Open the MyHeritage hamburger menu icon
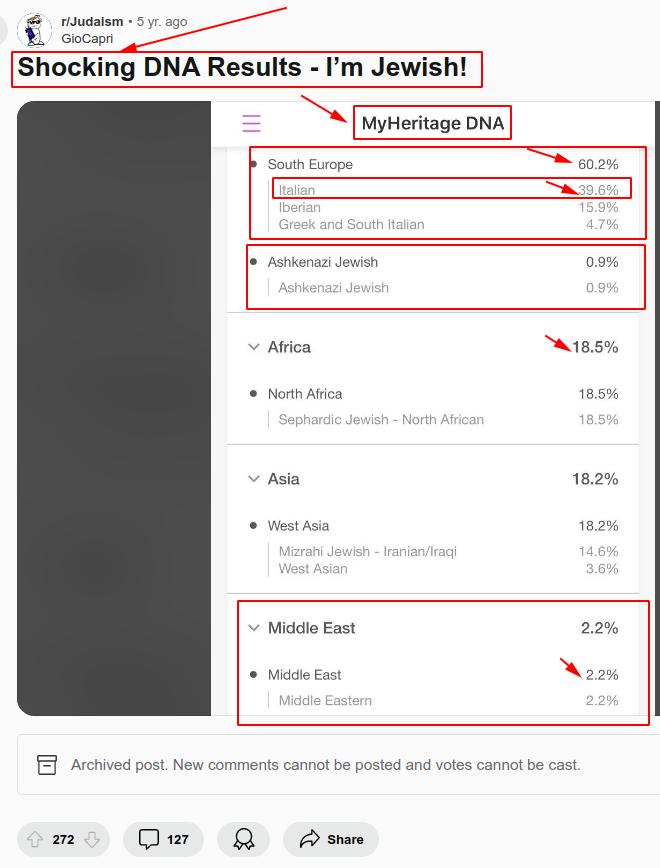 [x=251, y=123]
